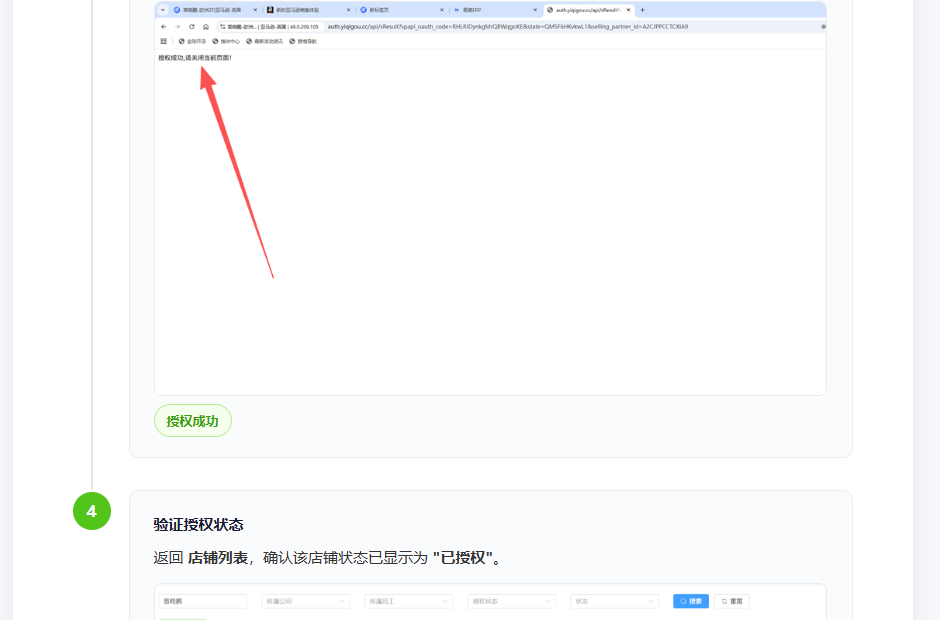Open the 插件中心 bookmark
The image size is (940, 620).
click(x=226, y=41)
